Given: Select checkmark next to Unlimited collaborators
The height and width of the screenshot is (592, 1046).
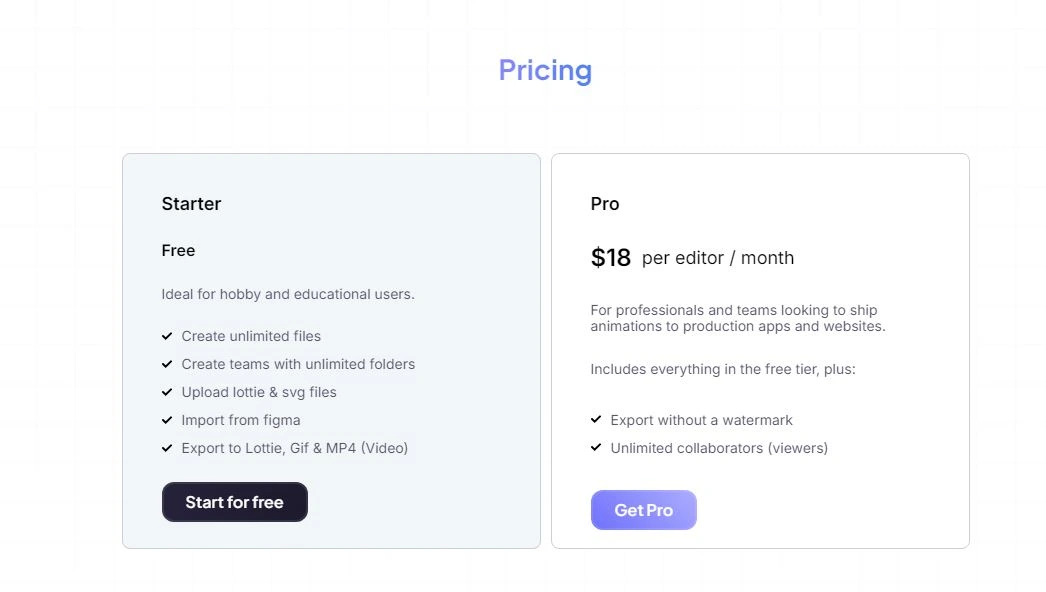Looking at the screenshot, I should 596,448.
